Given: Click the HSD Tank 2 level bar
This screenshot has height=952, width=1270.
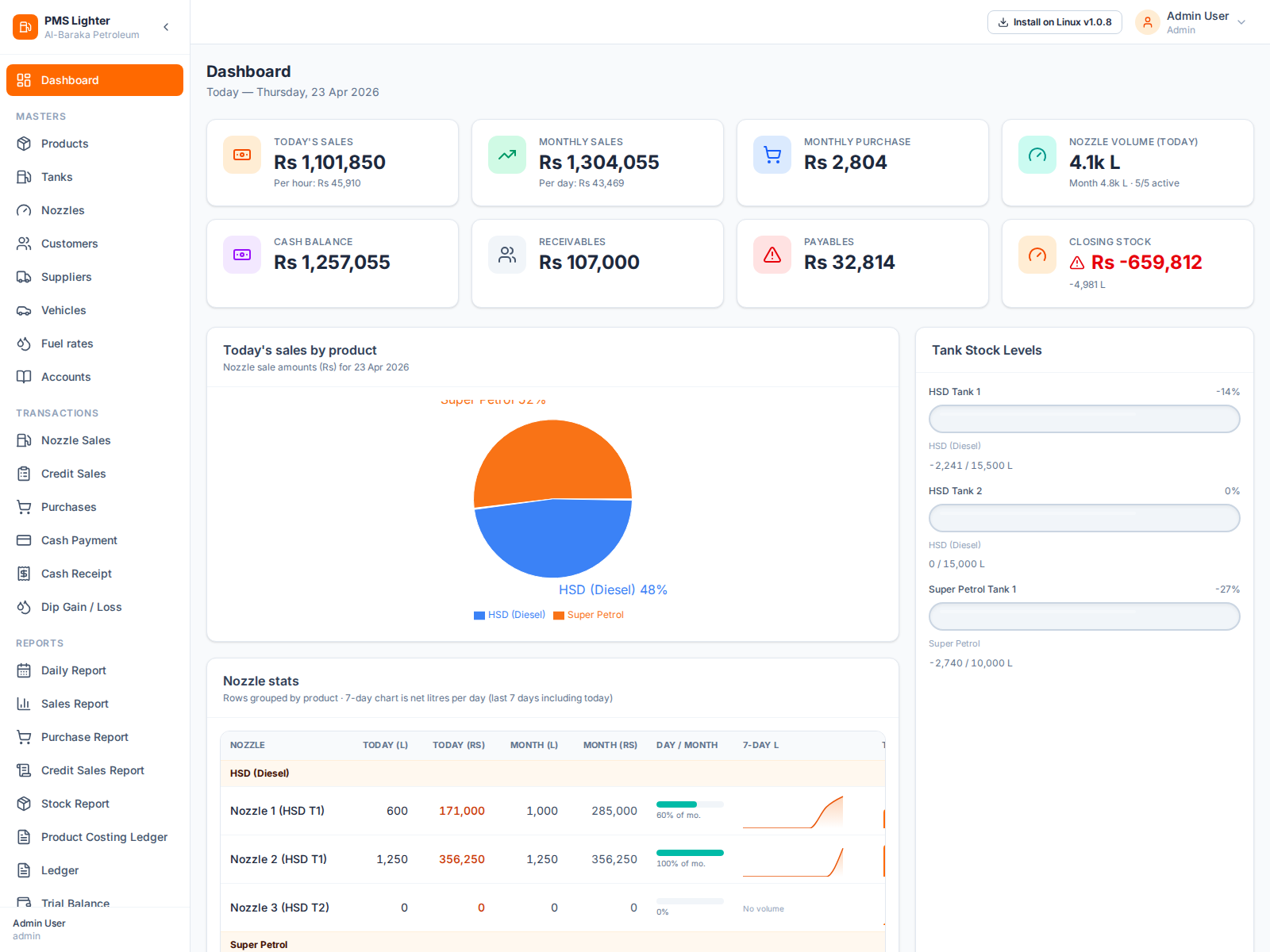Looking at the screenshot, I should (x=1084, y=518).
